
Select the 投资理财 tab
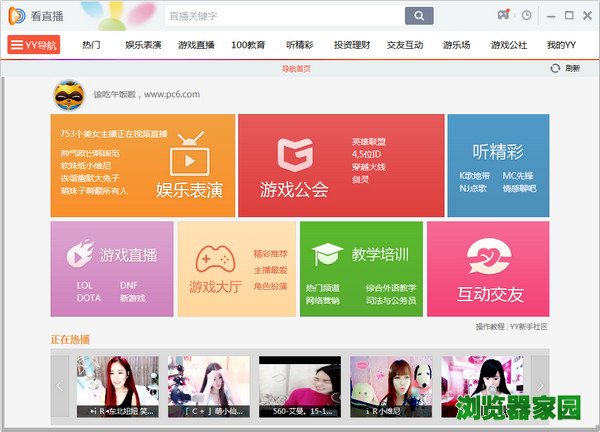point(350,45)
